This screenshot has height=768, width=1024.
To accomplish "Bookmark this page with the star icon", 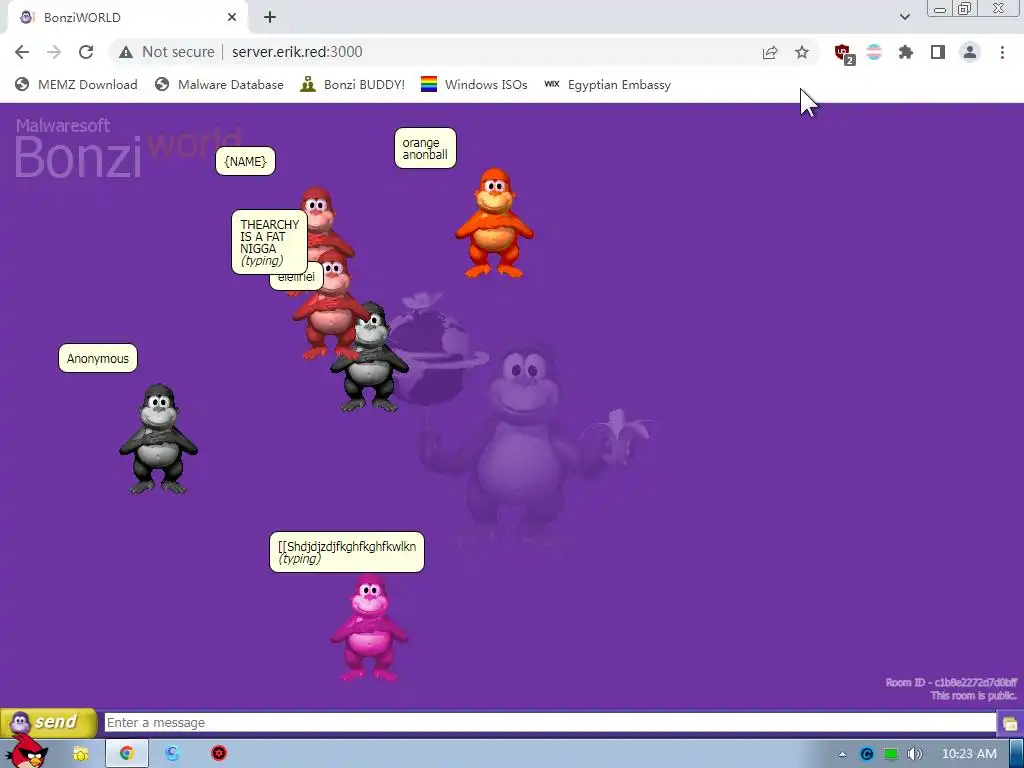I will (802, 52).
